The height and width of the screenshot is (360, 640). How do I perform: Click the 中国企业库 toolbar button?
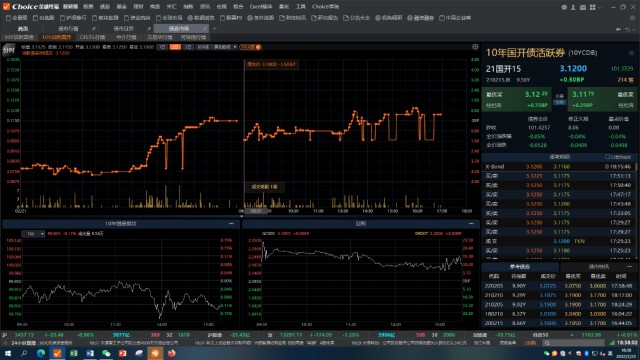[x=455, y=18]
